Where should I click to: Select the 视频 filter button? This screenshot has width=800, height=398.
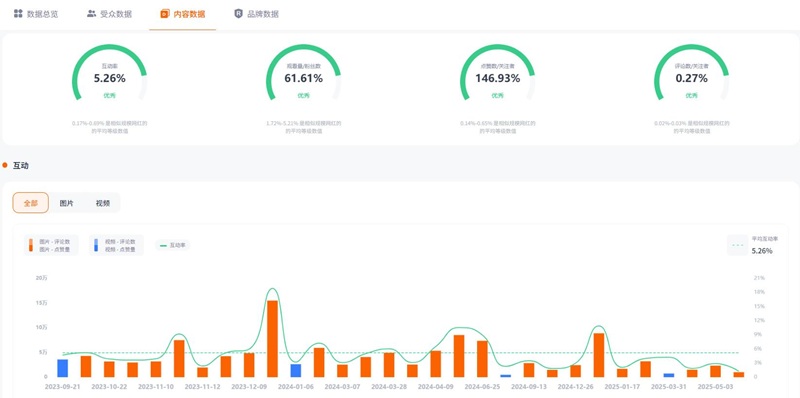[x=103, y=203]
